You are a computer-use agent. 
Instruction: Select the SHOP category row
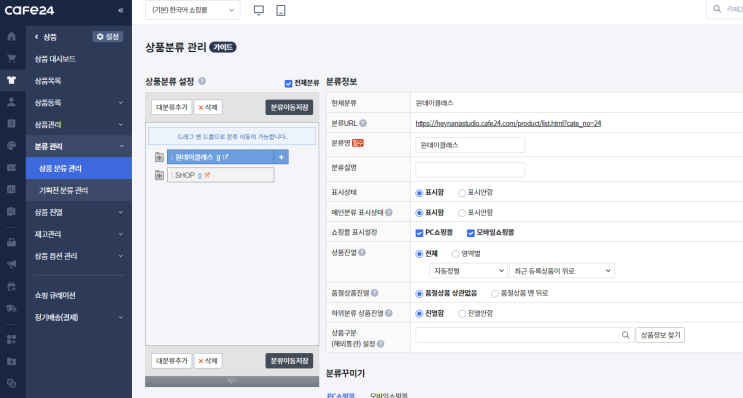click(220, 175)
